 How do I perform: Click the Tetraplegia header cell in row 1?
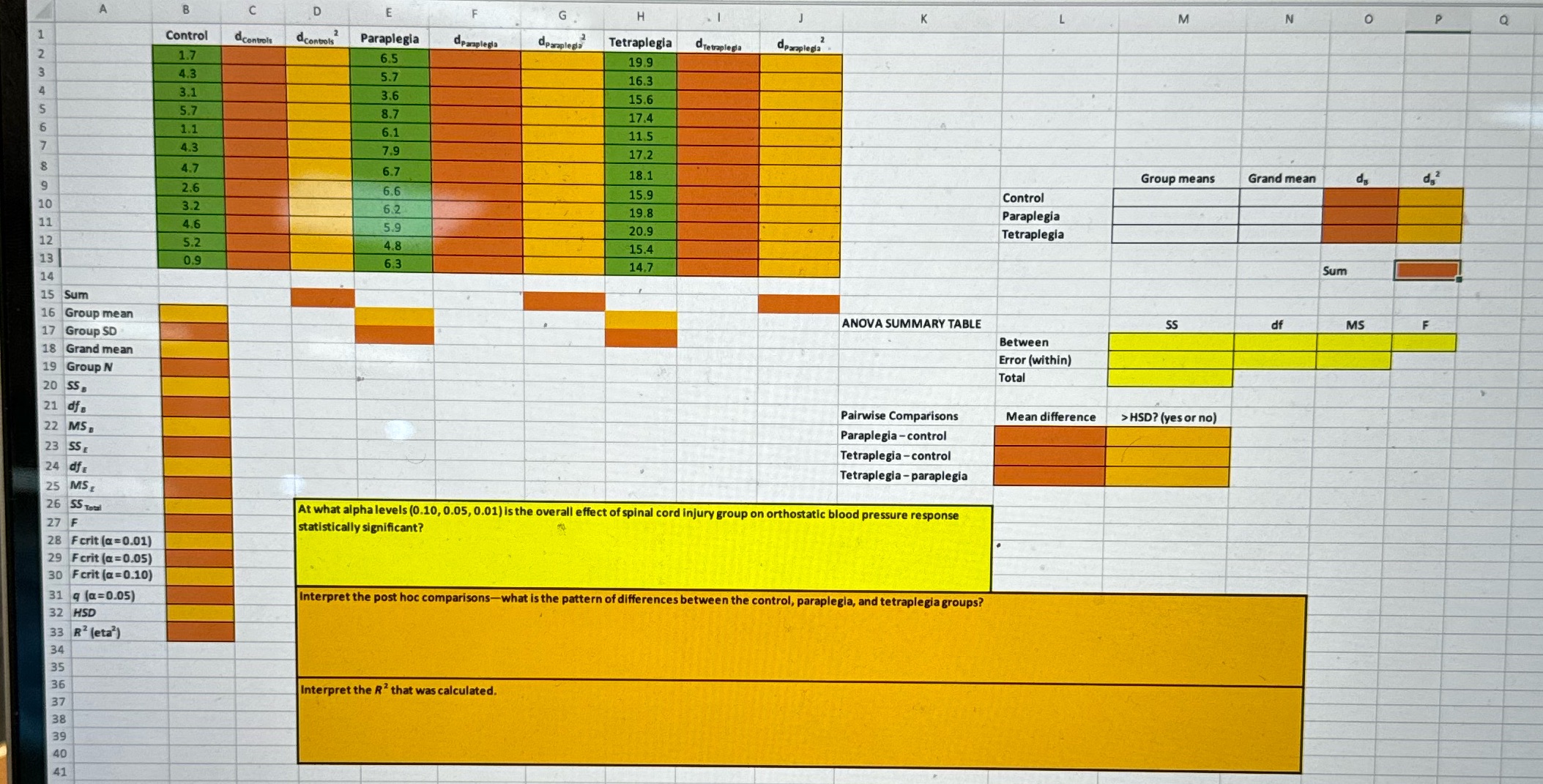click(640, 42)
